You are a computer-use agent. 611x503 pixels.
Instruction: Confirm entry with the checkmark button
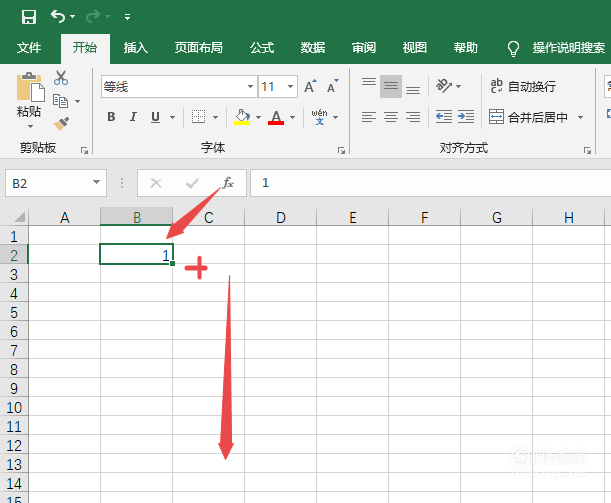192,183
